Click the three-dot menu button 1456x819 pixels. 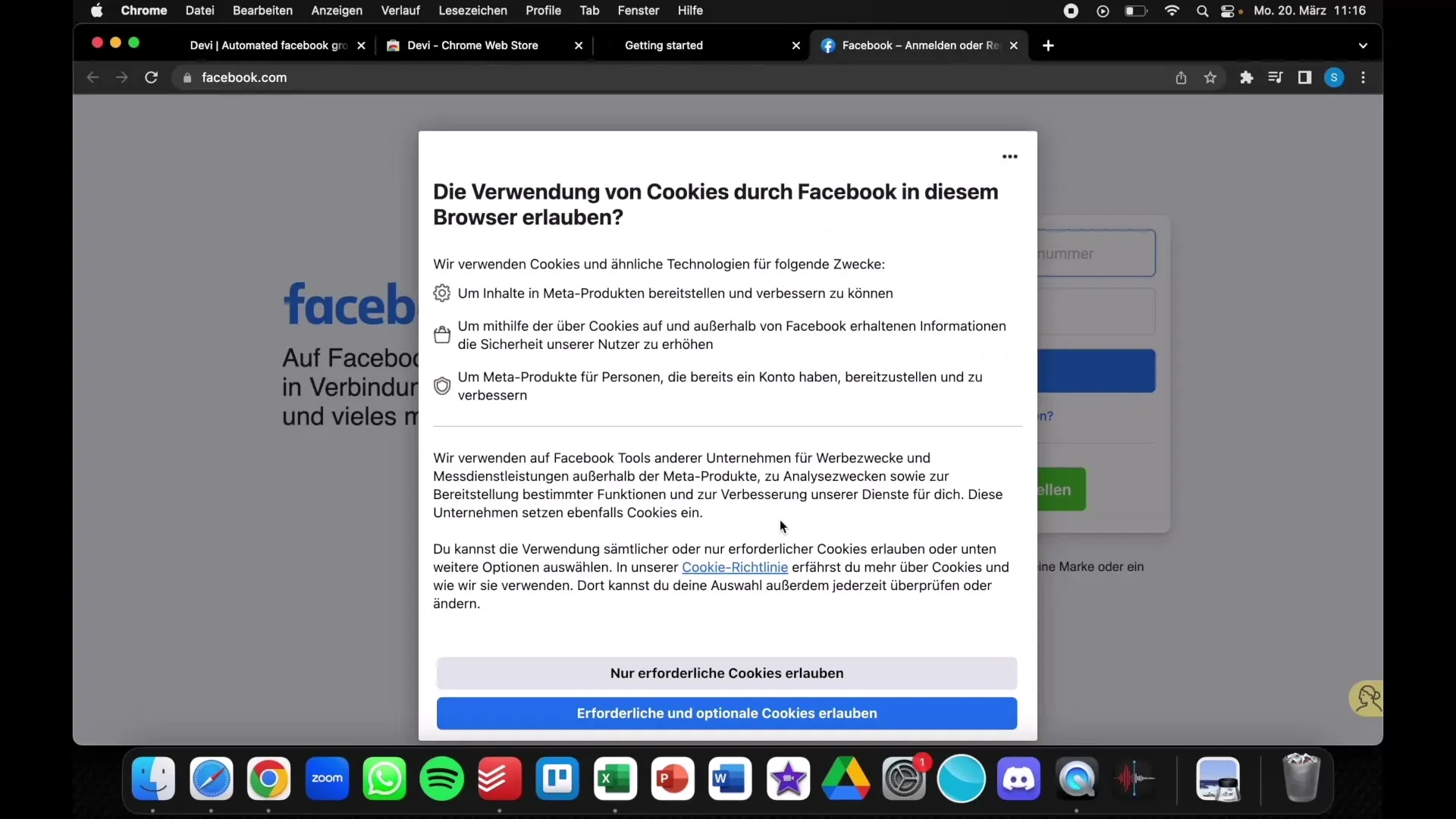[1009, 156]
